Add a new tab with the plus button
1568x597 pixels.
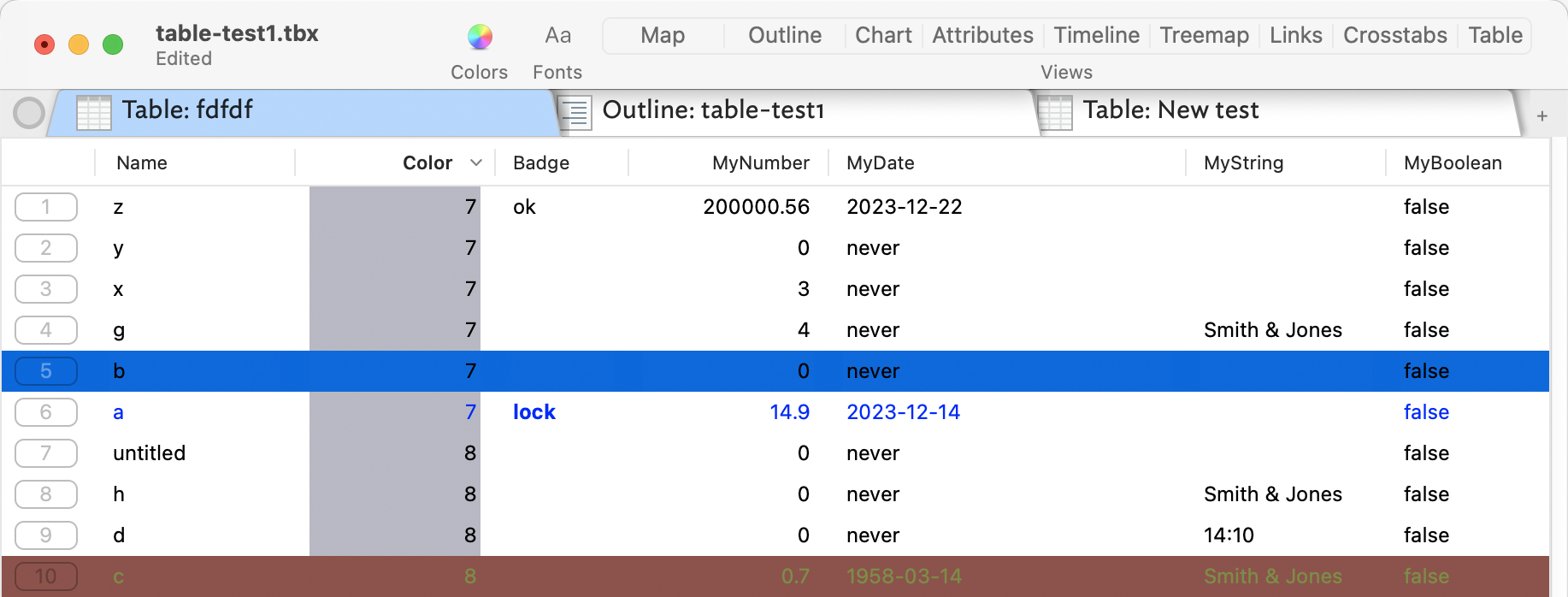tap(1541, 115)
